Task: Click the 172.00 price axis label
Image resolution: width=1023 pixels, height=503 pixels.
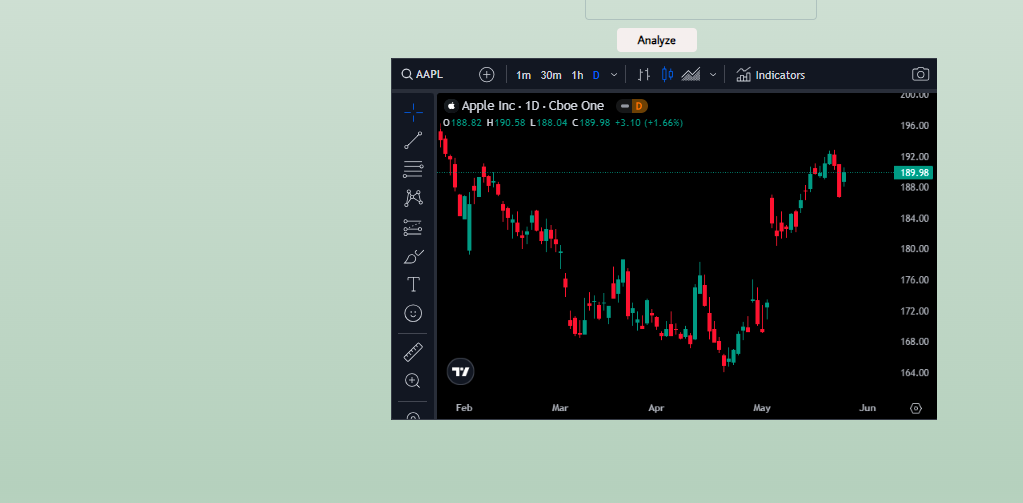Action: 915,311
